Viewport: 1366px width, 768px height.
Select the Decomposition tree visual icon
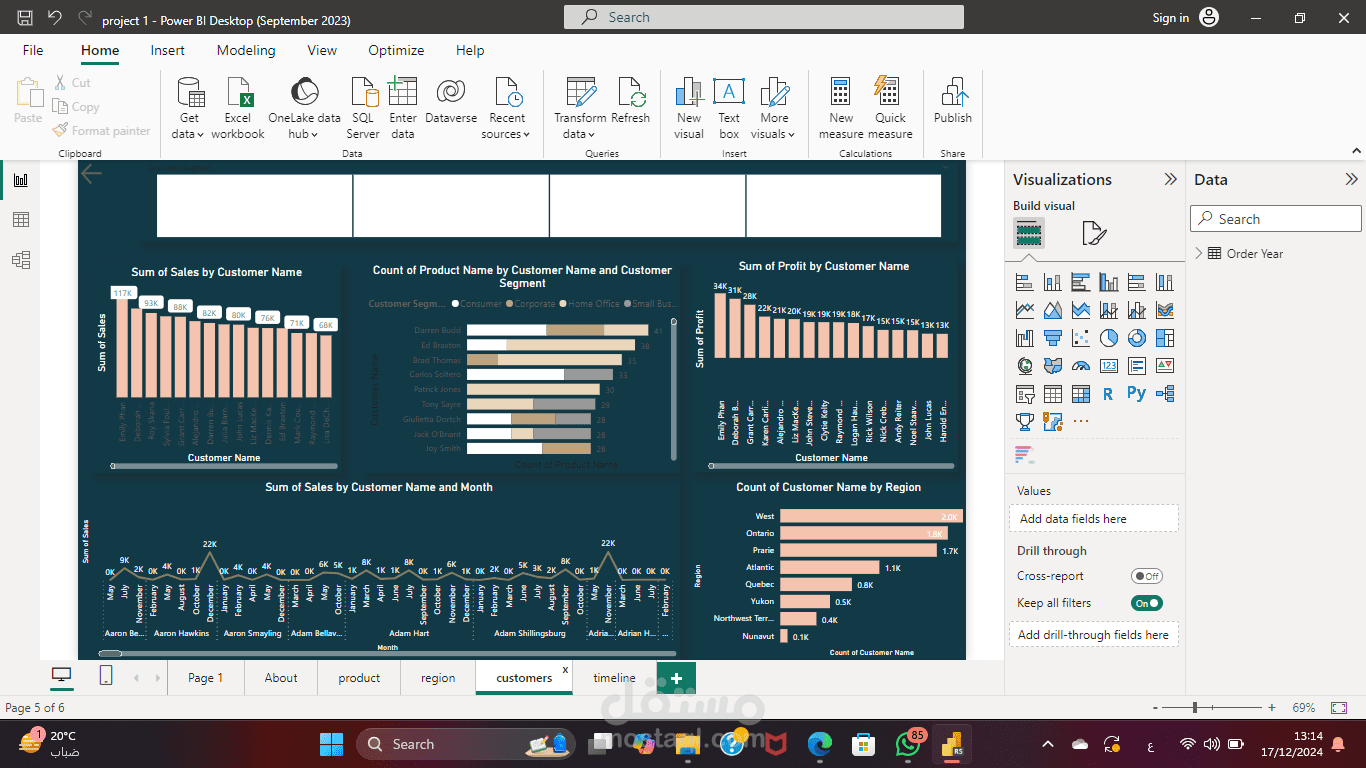[x=1164, y=393]
